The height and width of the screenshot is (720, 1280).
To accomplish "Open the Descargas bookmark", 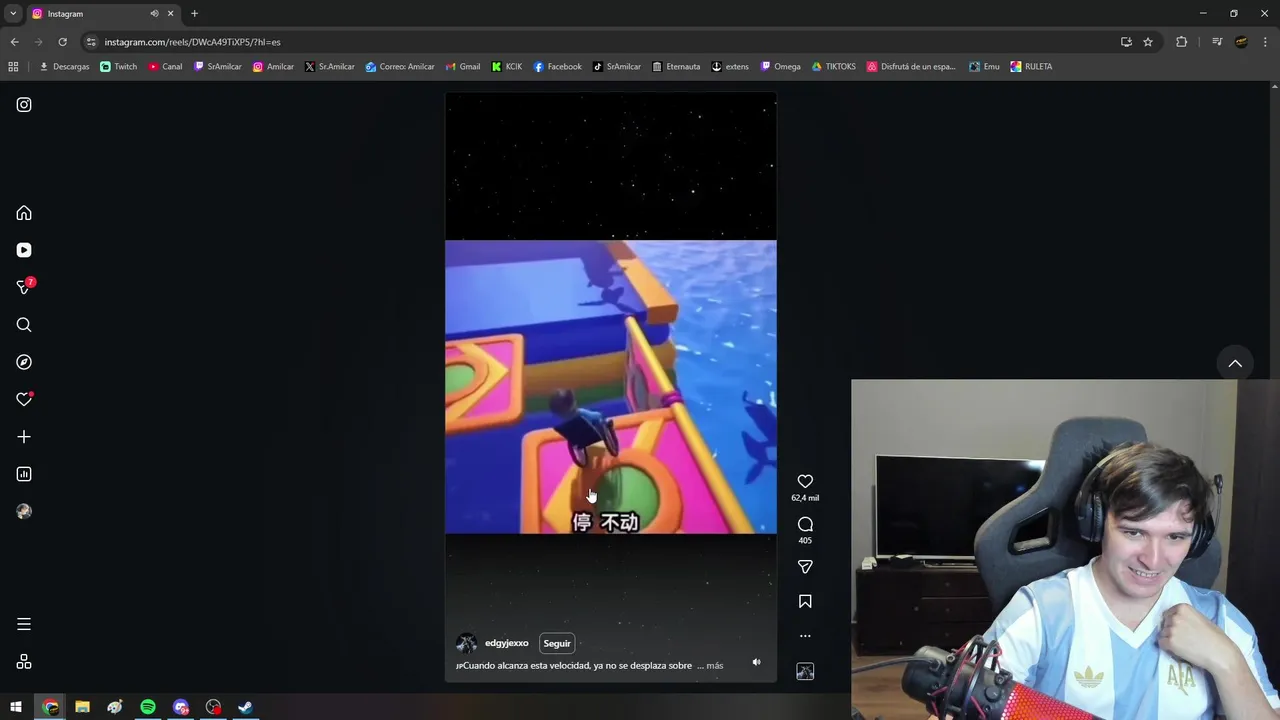I will [64, 67].
